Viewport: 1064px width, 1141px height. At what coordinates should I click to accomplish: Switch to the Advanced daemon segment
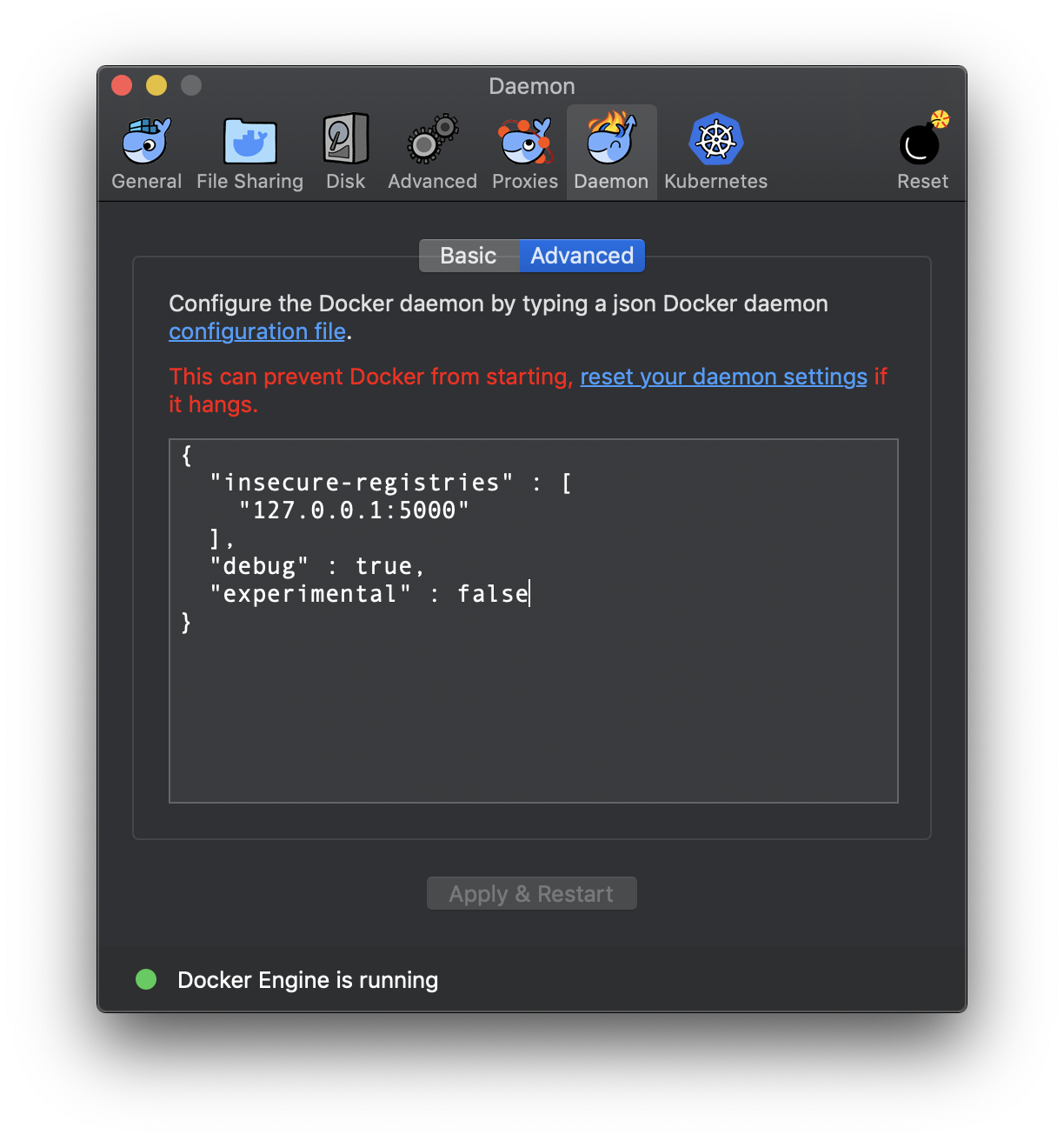point(582,256)
